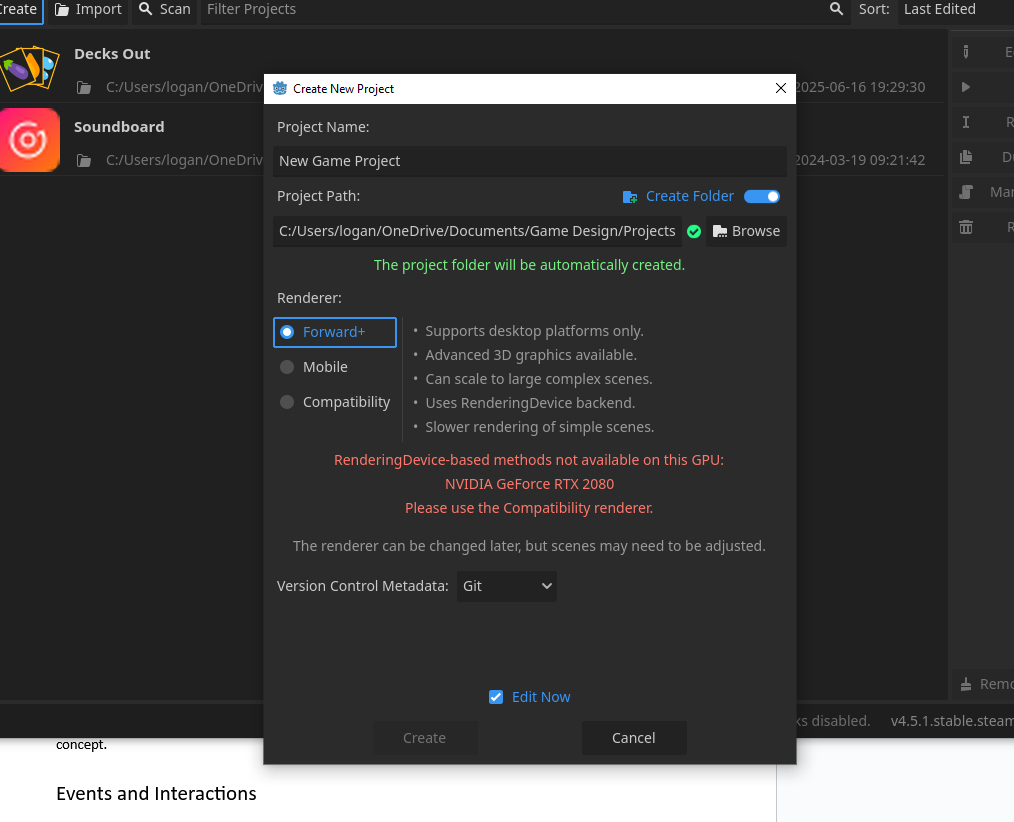
Task: Toggle the Create Folder switch
Action: (762, 196)
